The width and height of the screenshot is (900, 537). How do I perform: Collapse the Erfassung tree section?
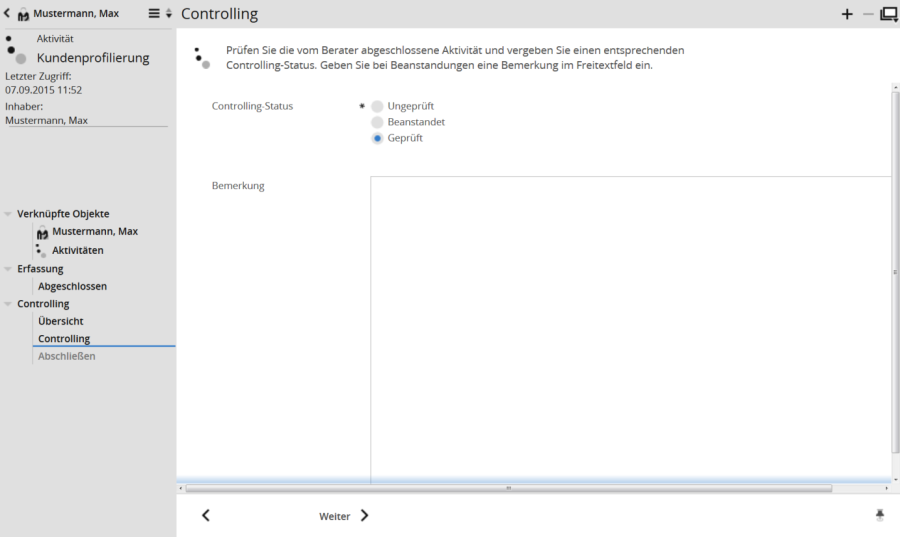click(9, 269)
